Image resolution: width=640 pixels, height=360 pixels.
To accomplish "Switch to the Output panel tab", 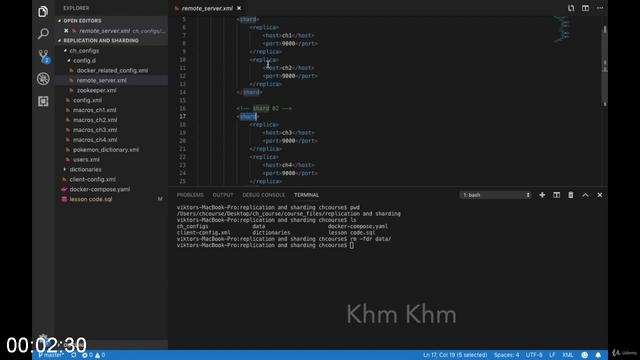I will (x=223, y=195).
